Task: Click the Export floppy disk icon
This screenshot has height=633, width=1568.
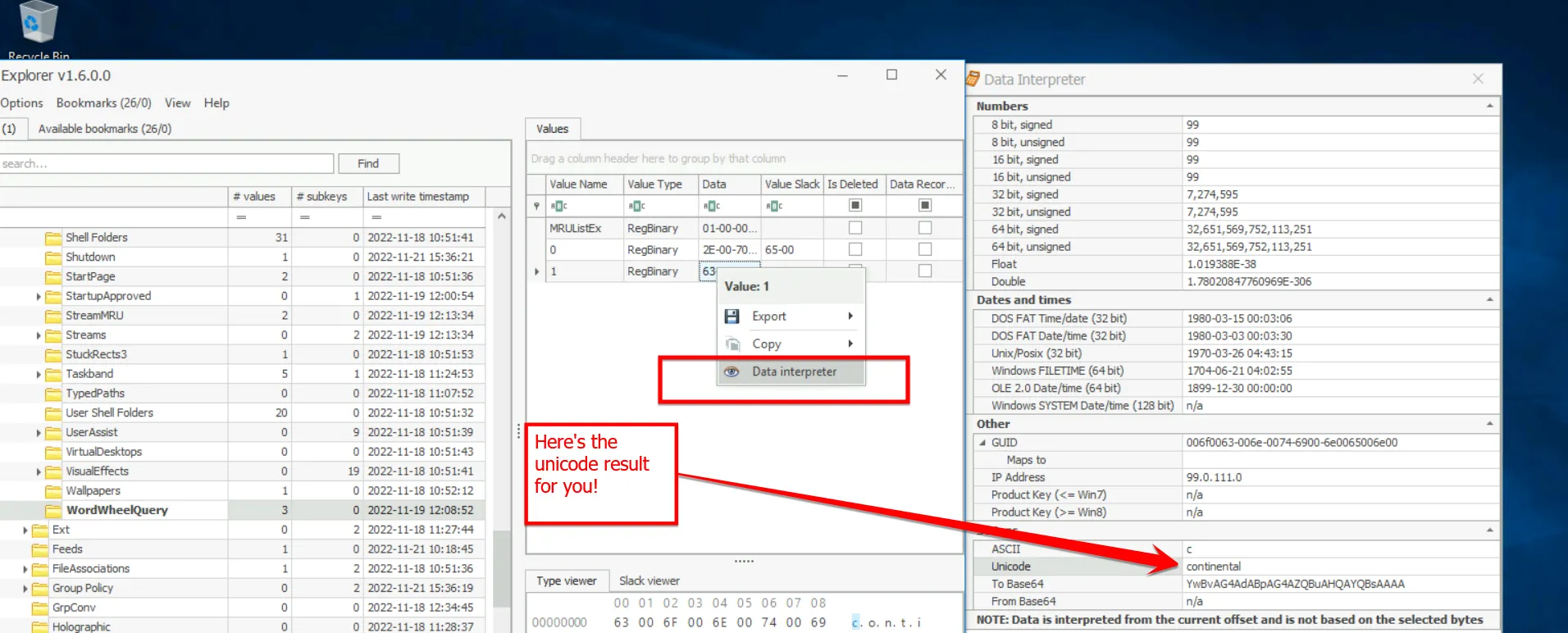Action: pos(732,316)
